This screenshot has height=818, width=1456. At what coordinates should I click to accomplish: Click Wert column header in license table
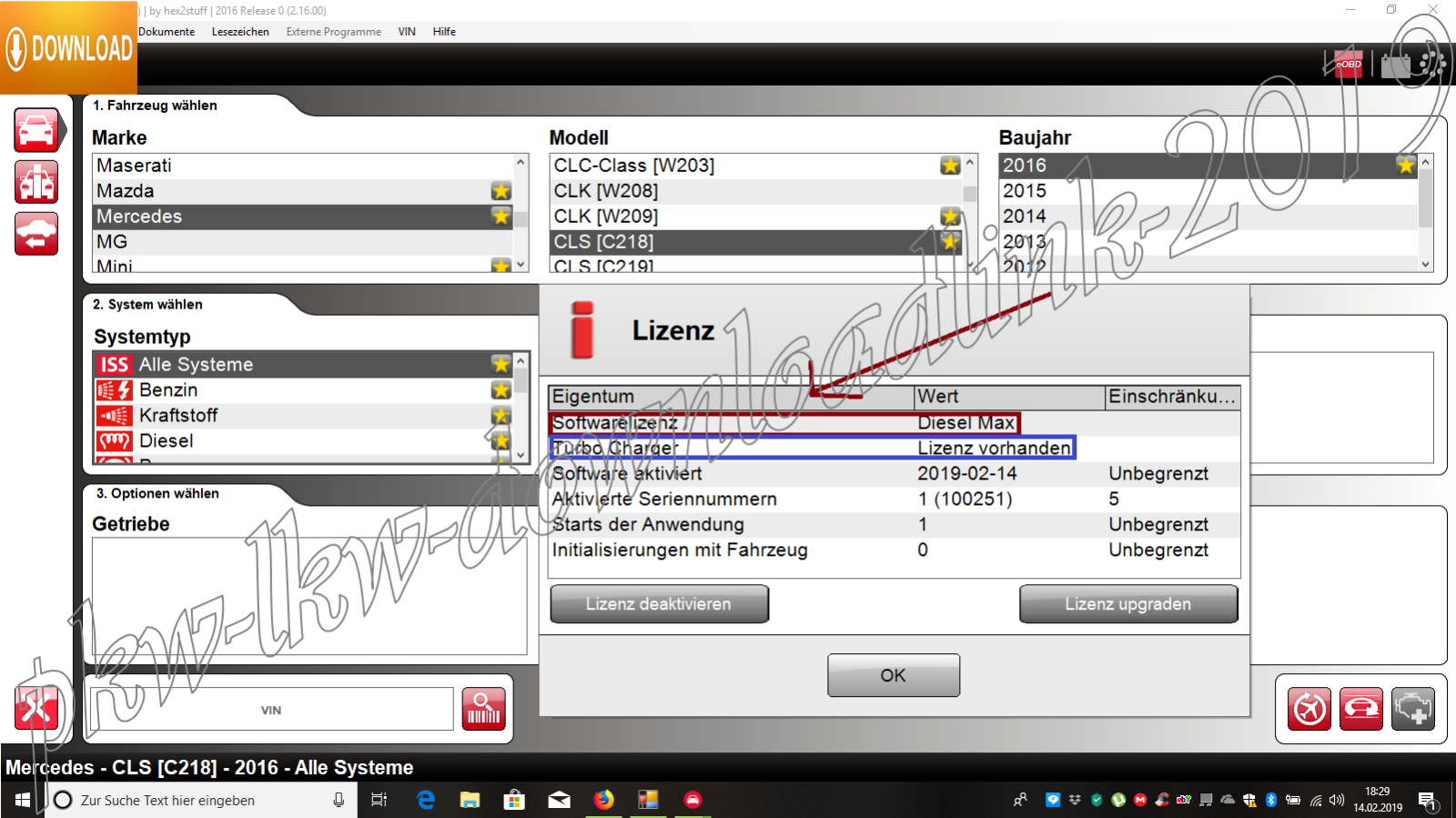click(1010, 397)
